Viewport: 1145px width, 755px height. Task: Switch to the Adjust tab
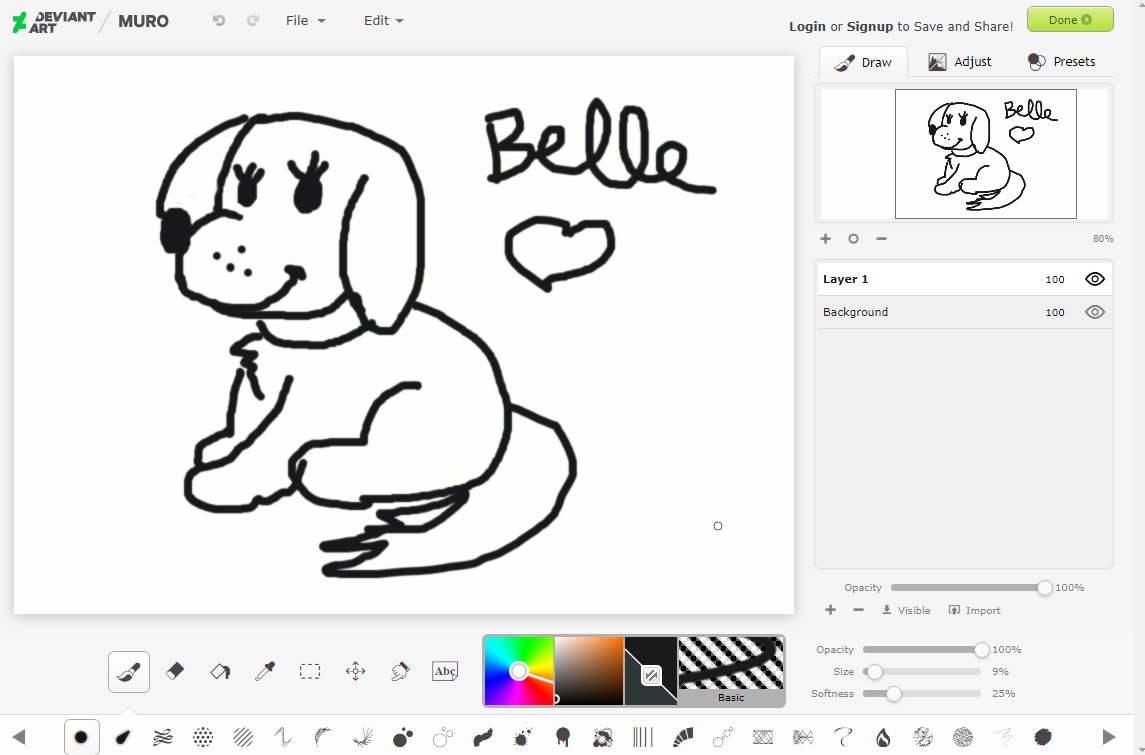click(959, 61)
